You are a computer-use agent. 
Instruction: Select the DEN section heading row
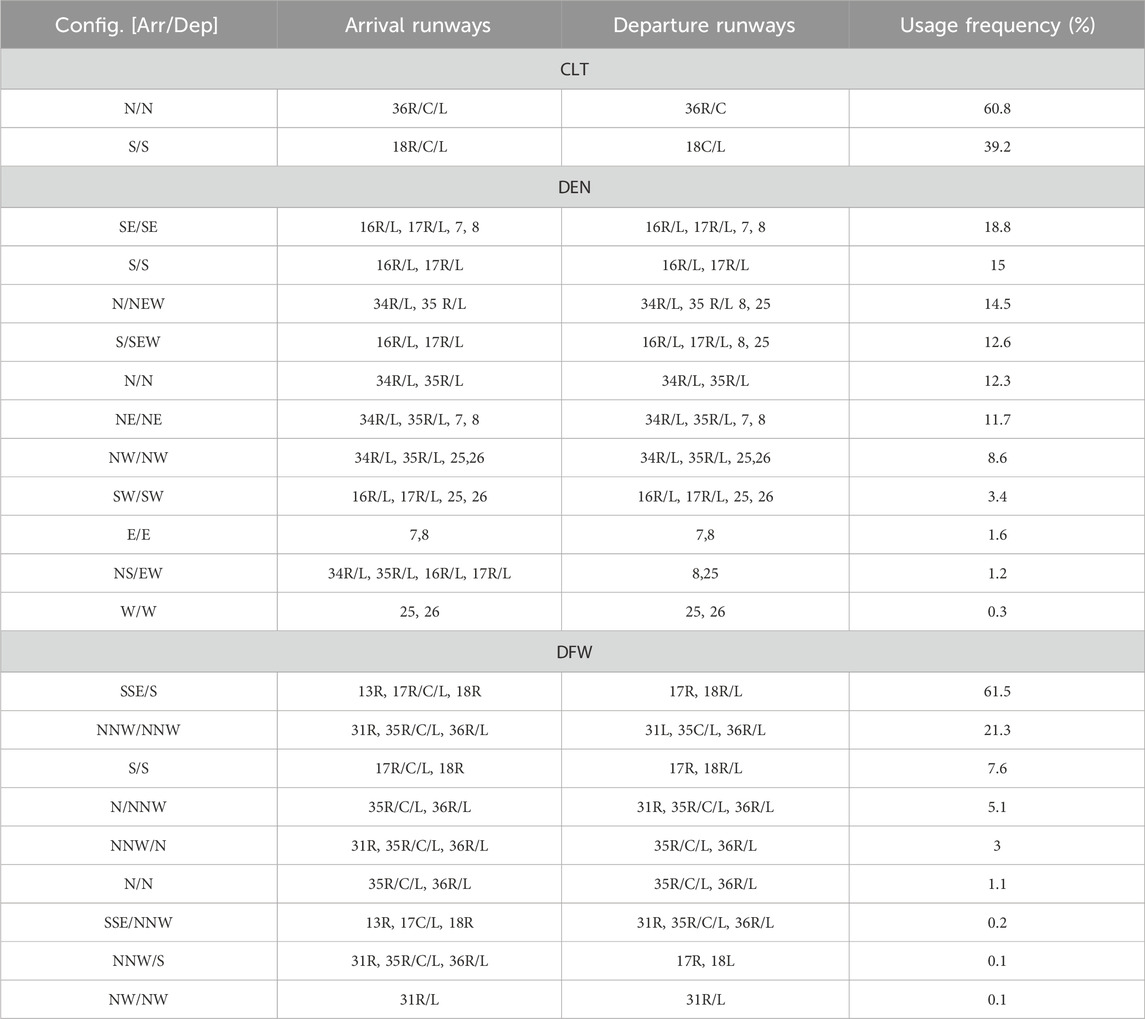572,187
